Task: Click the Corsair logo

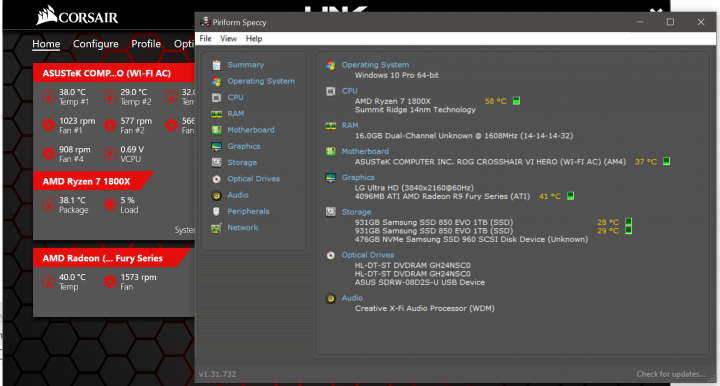Action: 77,15
